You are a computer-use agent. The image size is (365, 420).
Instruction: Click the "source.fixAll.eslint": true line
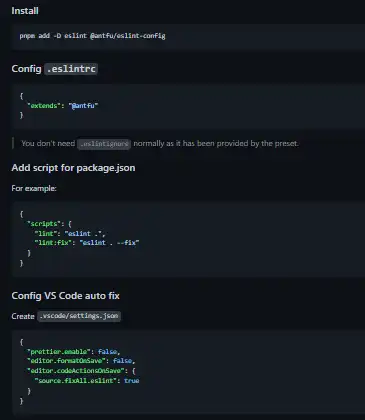point(87,380)
